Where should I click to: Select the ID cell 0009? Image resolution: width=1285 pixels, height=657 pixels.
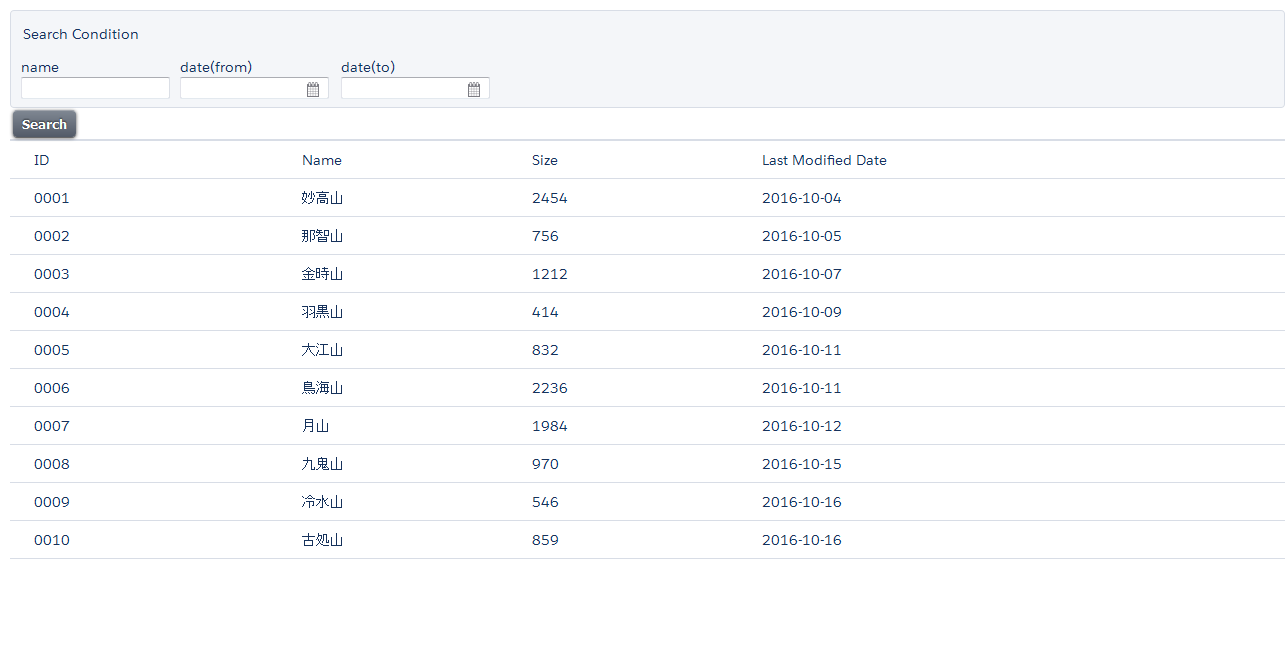(x=52, y=502)
